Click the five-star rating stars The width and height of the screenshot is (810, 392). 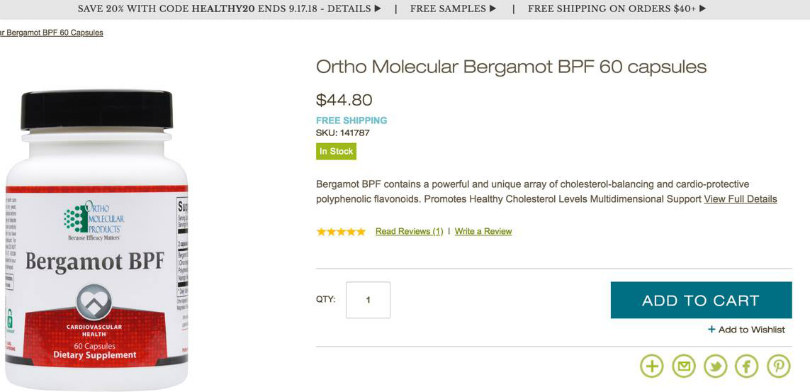341,231
